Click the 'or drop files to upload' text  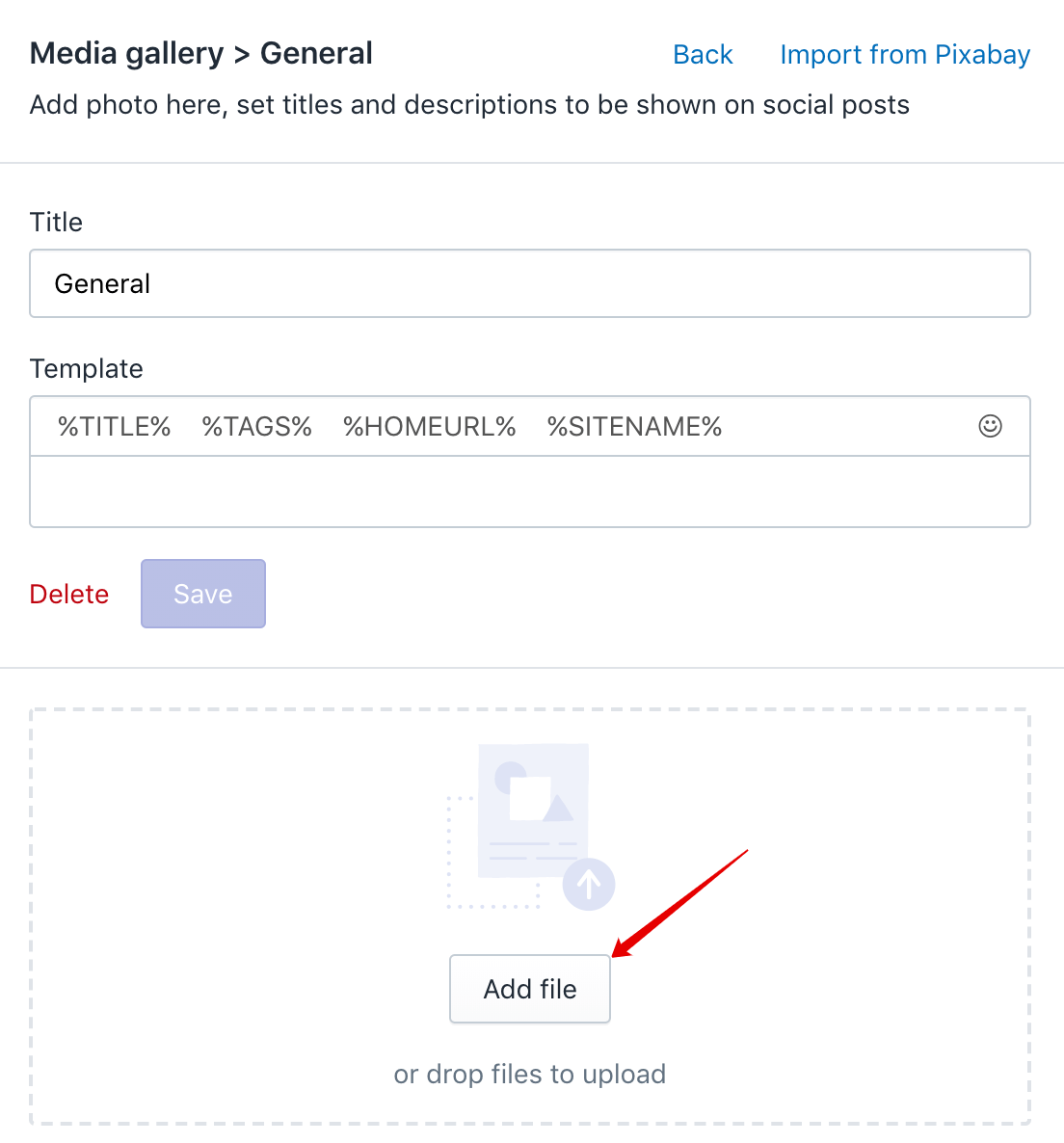tap(530, 1074)
